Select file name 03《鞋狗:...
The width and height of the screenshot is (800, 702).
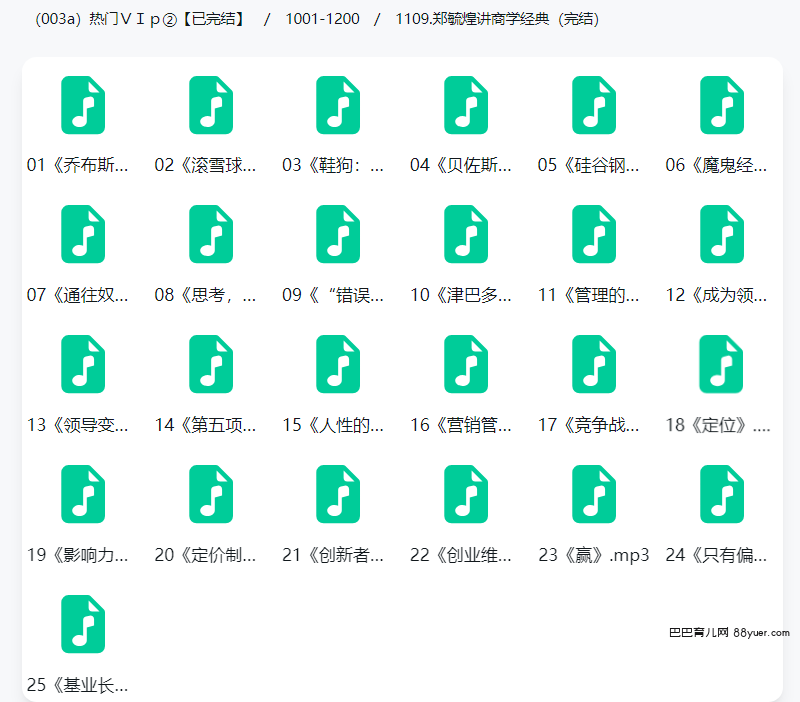(333, 165)
